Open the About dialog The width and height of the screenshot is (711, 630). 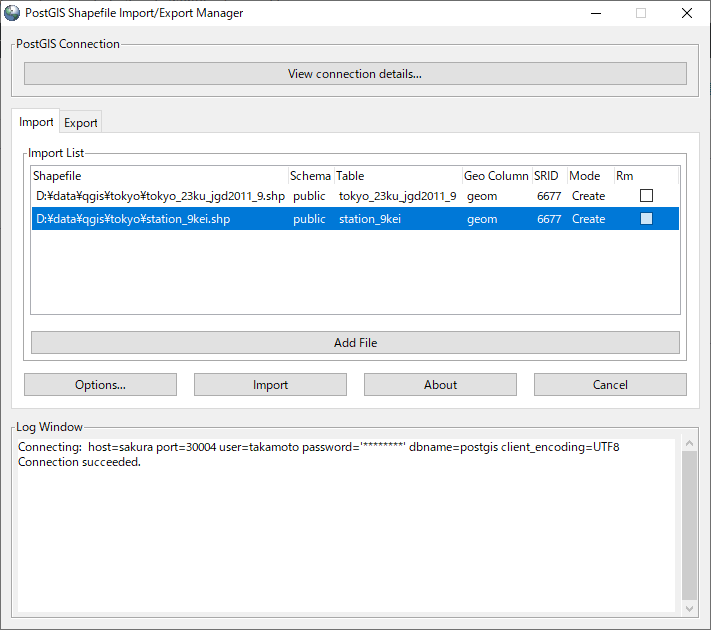click(x=440, y=385)
